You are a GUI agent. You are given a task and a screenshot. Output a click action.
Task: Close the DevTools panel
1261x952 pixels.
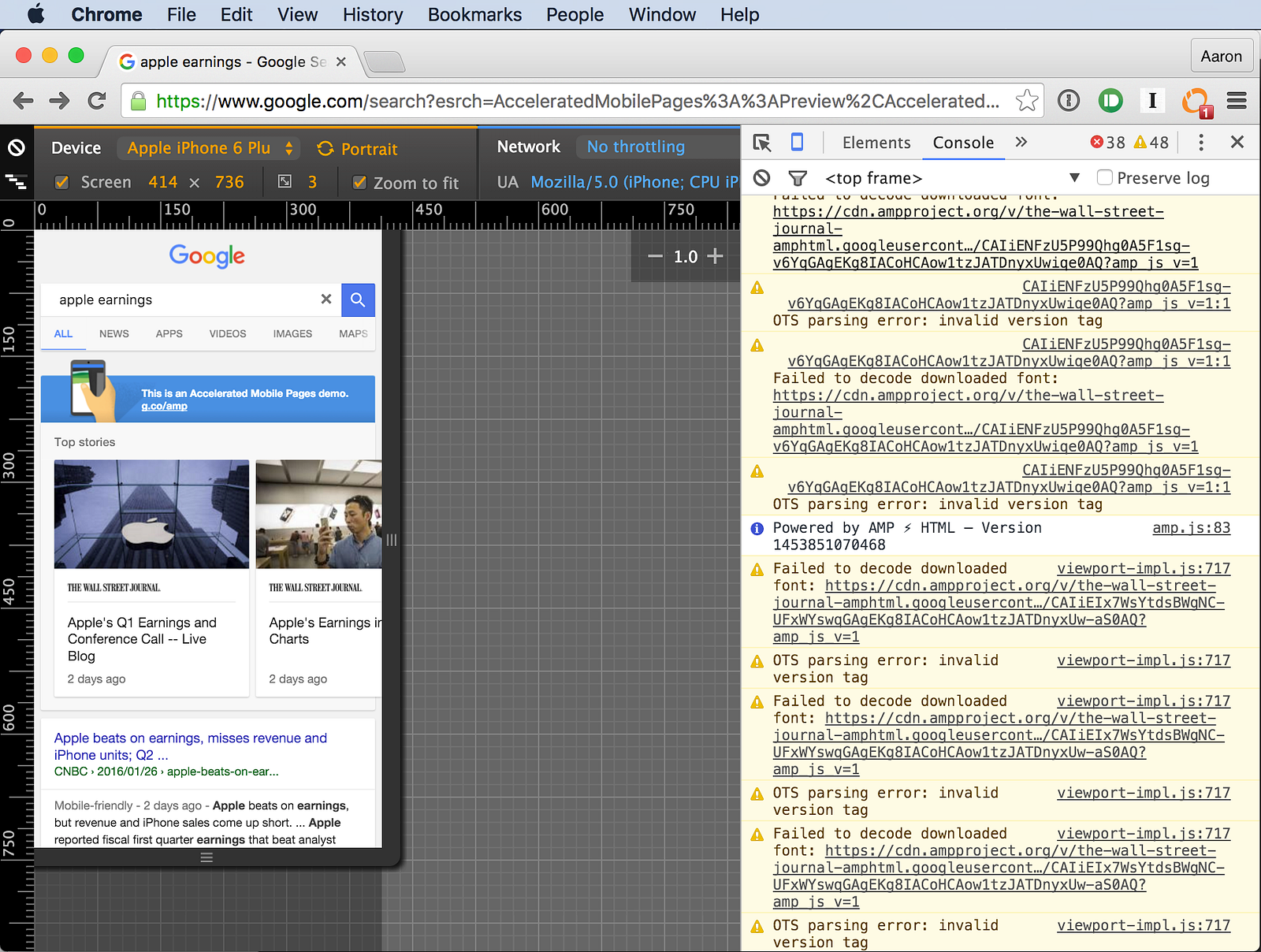[x=1237, y=142]
